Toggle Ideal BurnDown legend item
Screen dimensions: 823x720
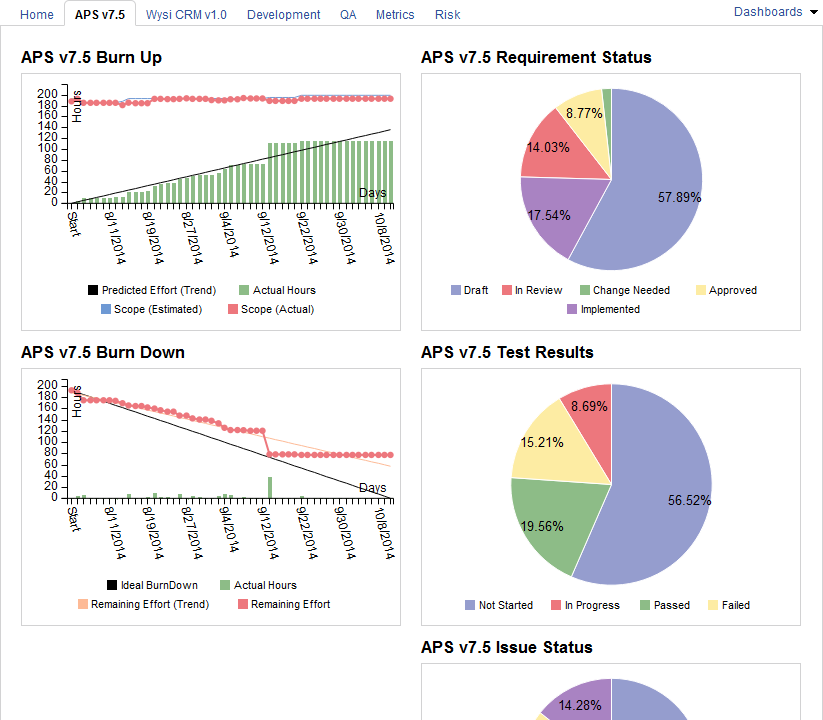pos(112,585)
